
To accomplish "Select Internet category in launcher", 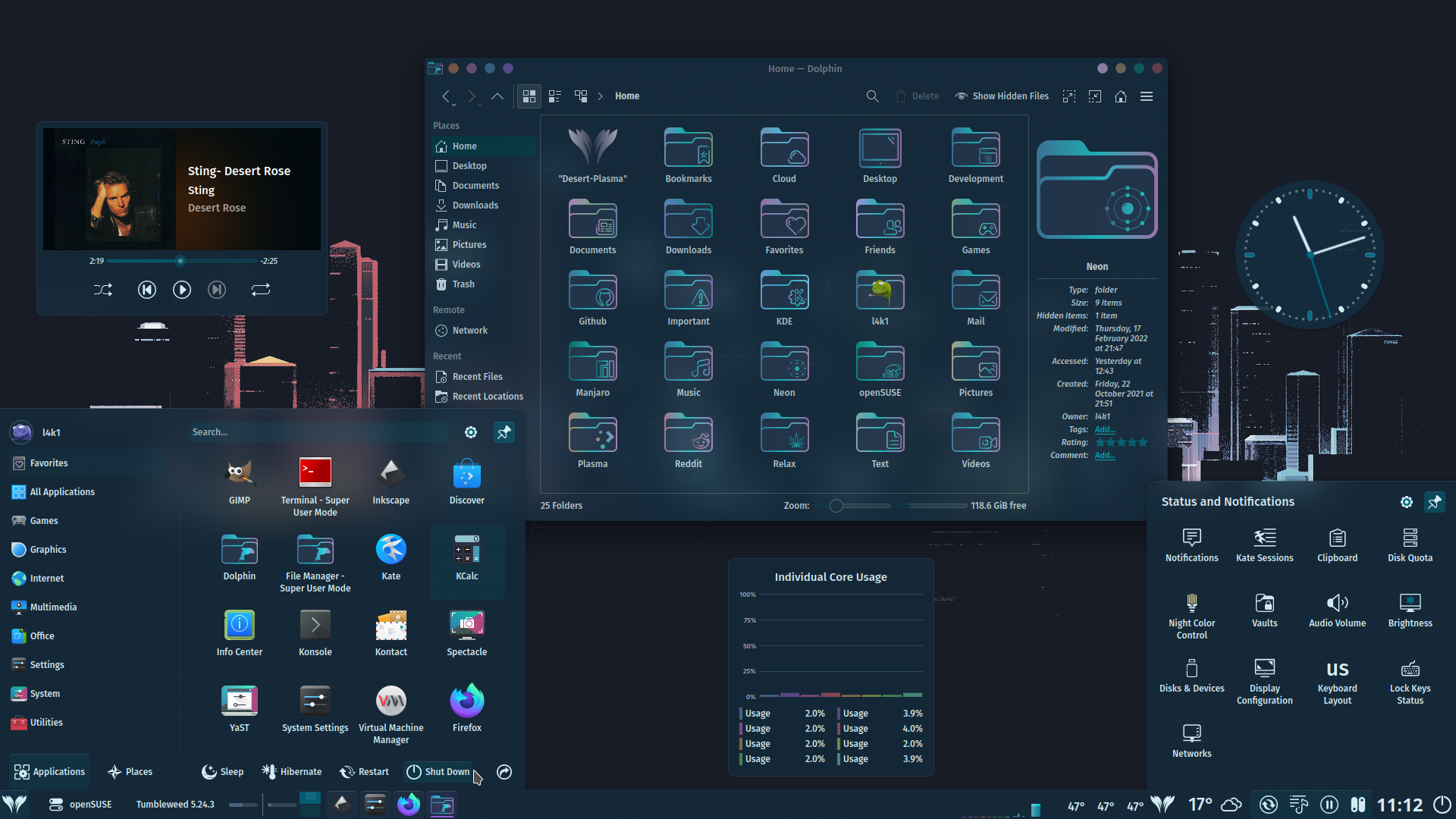I will coord(91,579).
